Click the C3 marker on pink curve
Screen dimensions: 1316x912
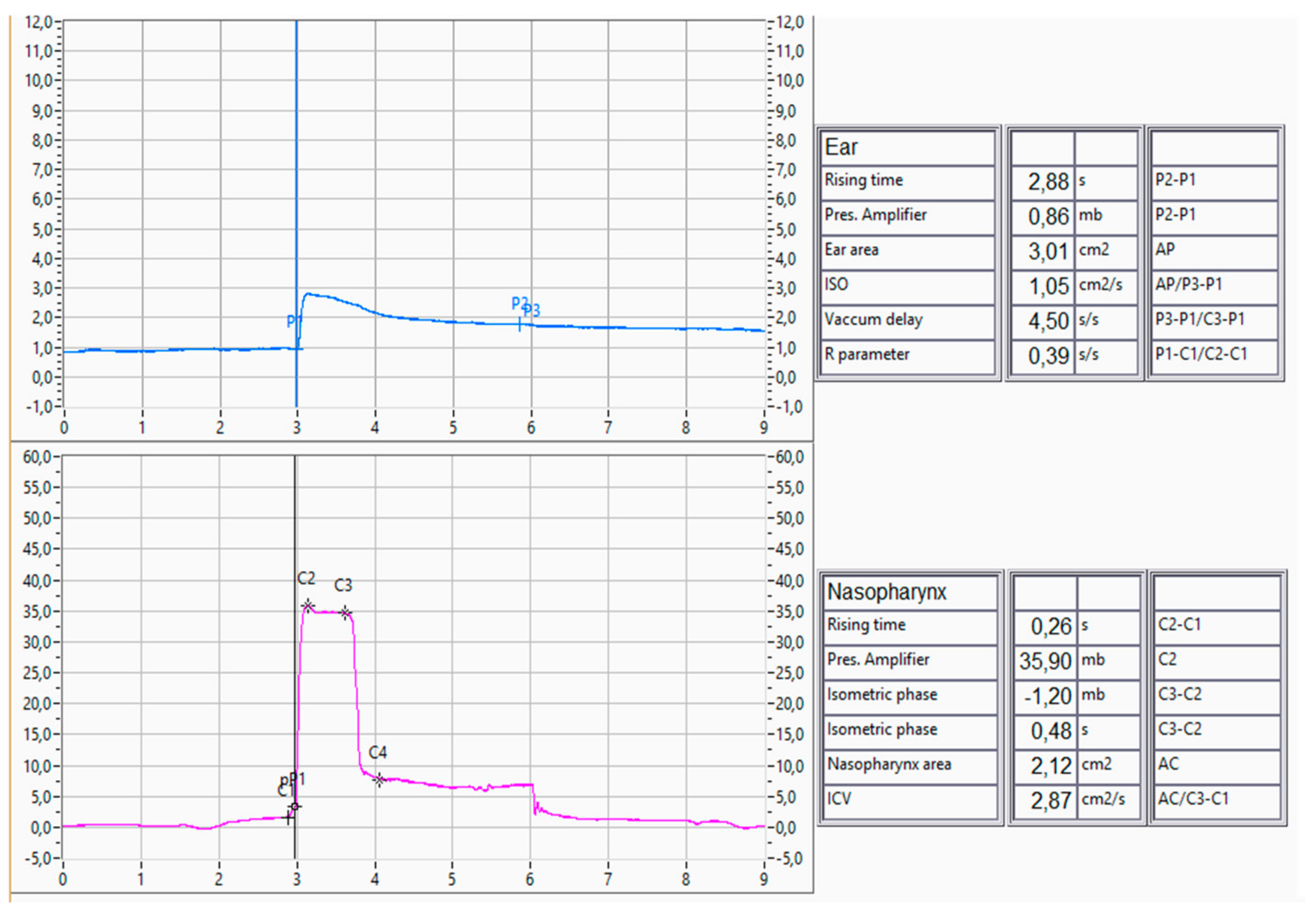345,613
